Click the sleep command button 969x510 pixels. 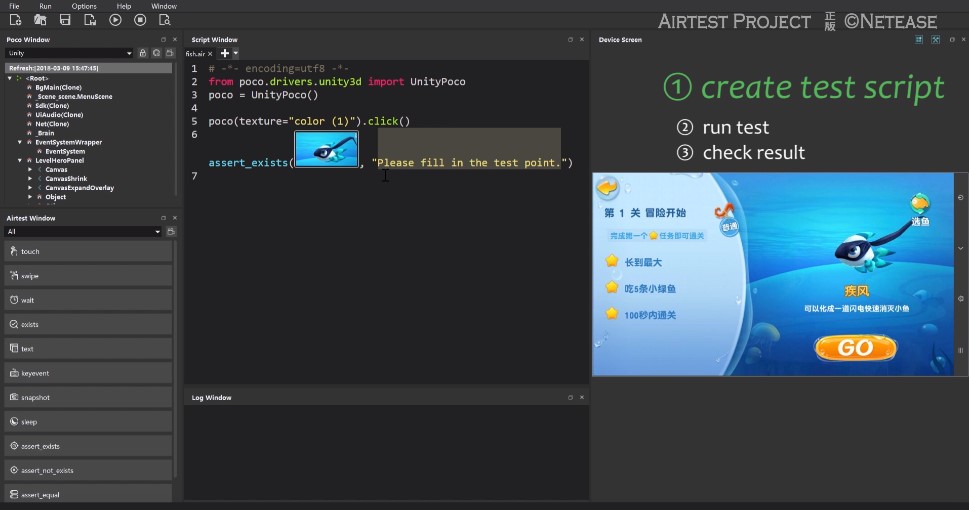88,422
